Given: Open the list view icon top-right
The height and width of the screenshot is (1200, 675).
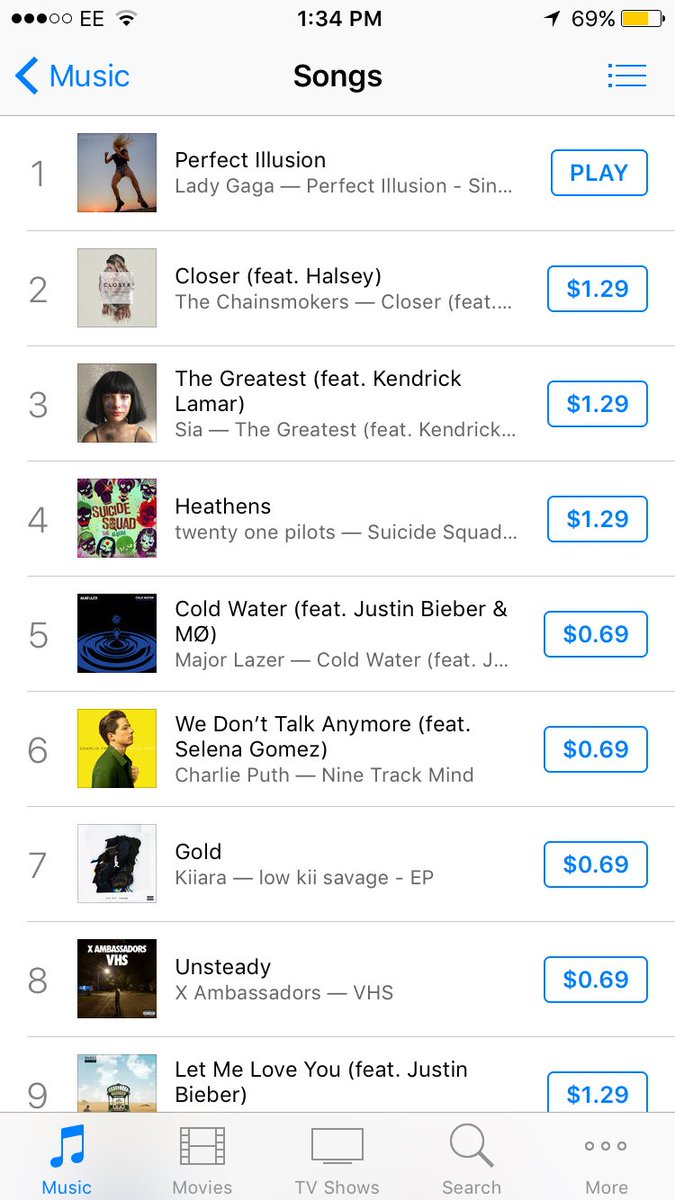Looking at the screenshot, I should tap(627, 76).
